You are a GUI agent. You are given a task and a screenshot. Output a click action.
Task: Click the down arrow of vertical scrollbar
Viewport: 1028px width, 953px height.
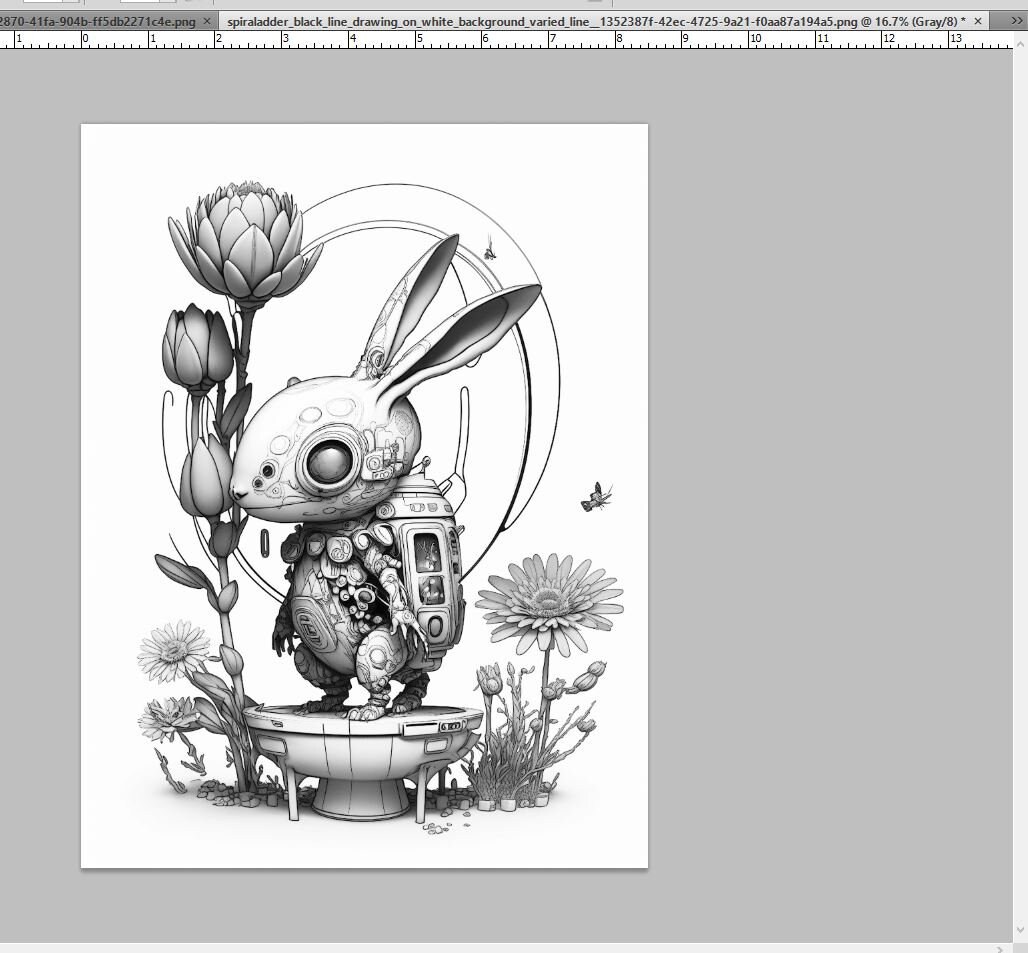1020,930
